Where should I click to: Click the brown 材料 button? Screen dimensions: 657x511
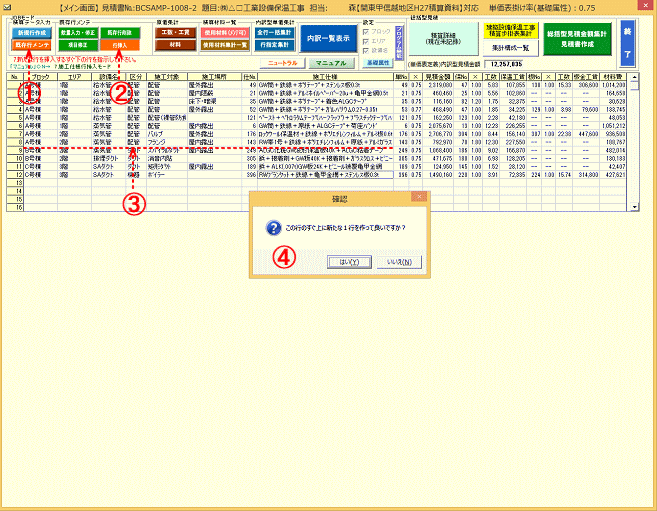176,45
